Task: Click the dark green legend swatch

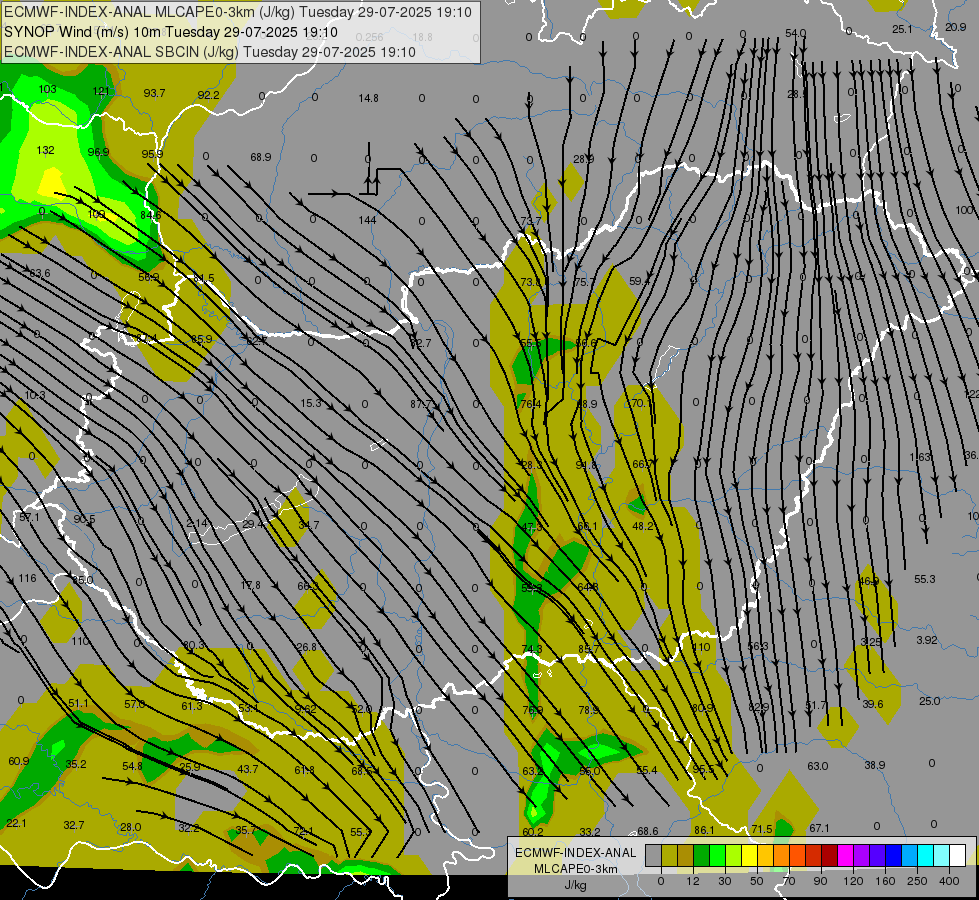Action: pyautogui.click(x=701, y=856)
